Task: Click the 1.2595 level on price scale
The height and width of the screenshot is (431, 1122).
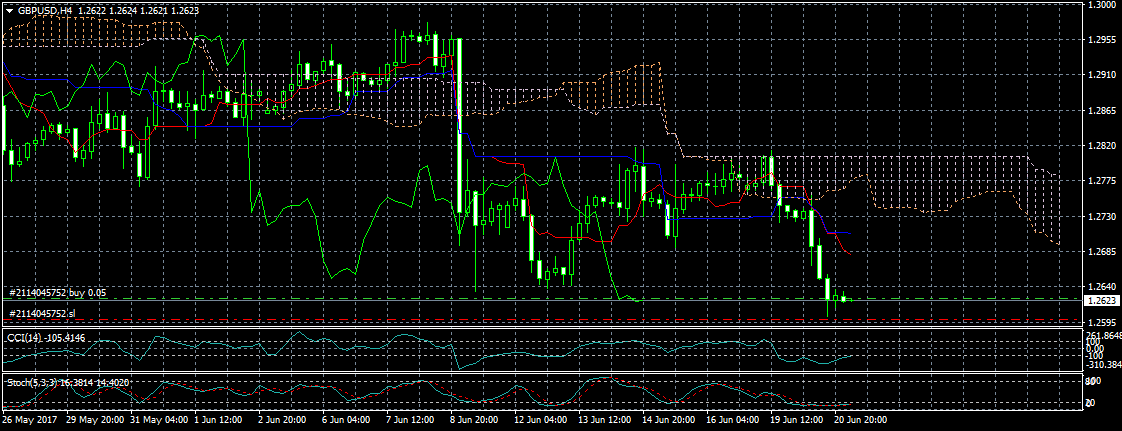Action: coord(1101,322)
